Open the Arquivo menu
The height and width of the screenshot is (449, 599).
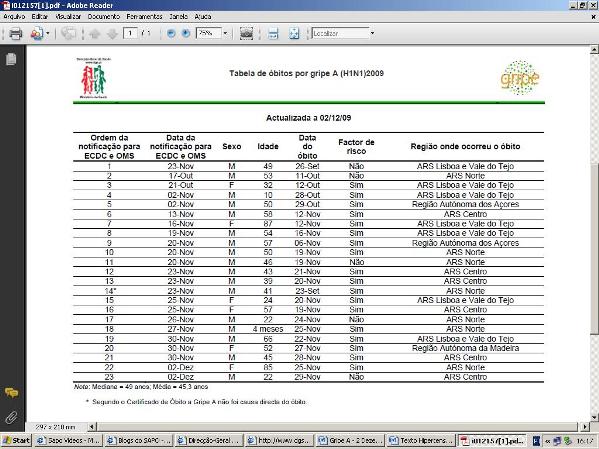[14, 16]
